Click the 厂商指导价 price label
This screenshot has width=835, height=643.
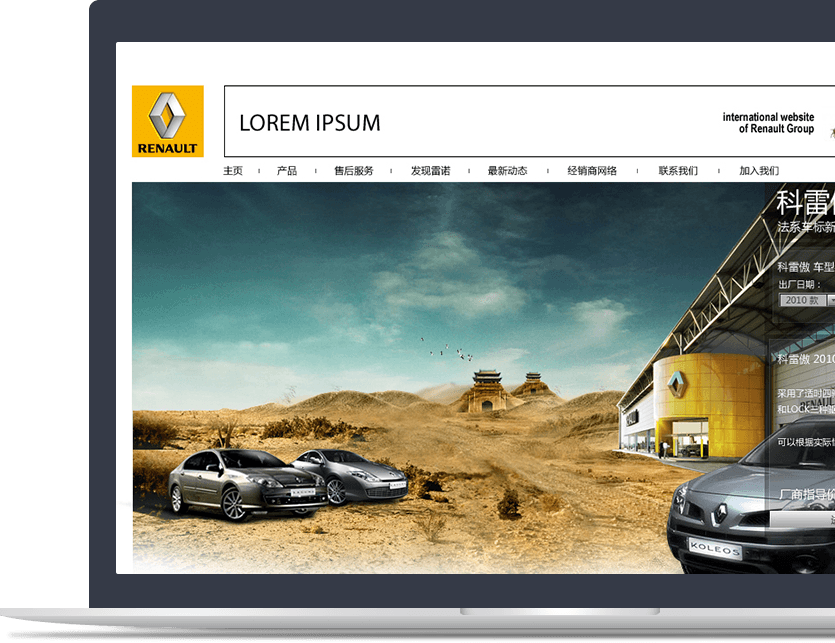point(806,495)
